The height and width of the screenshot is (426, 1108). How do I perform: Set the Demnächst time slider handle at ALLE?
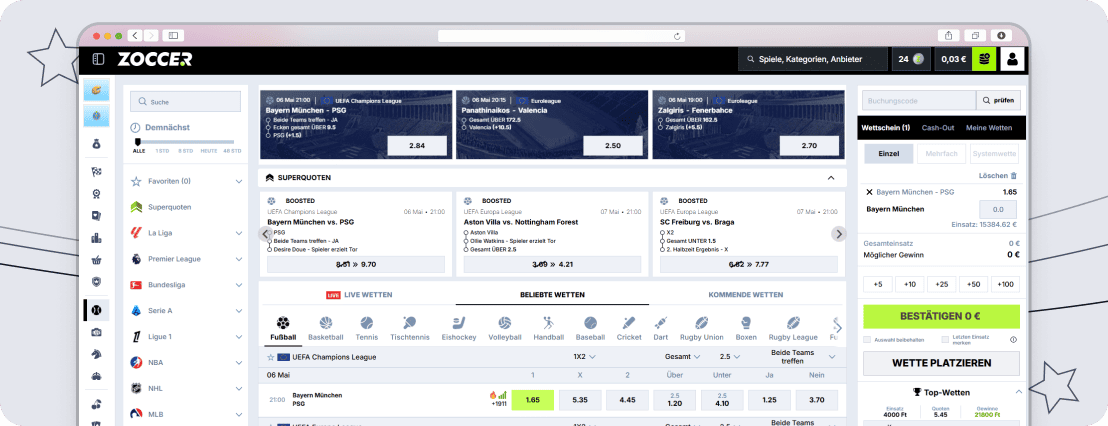137,142
